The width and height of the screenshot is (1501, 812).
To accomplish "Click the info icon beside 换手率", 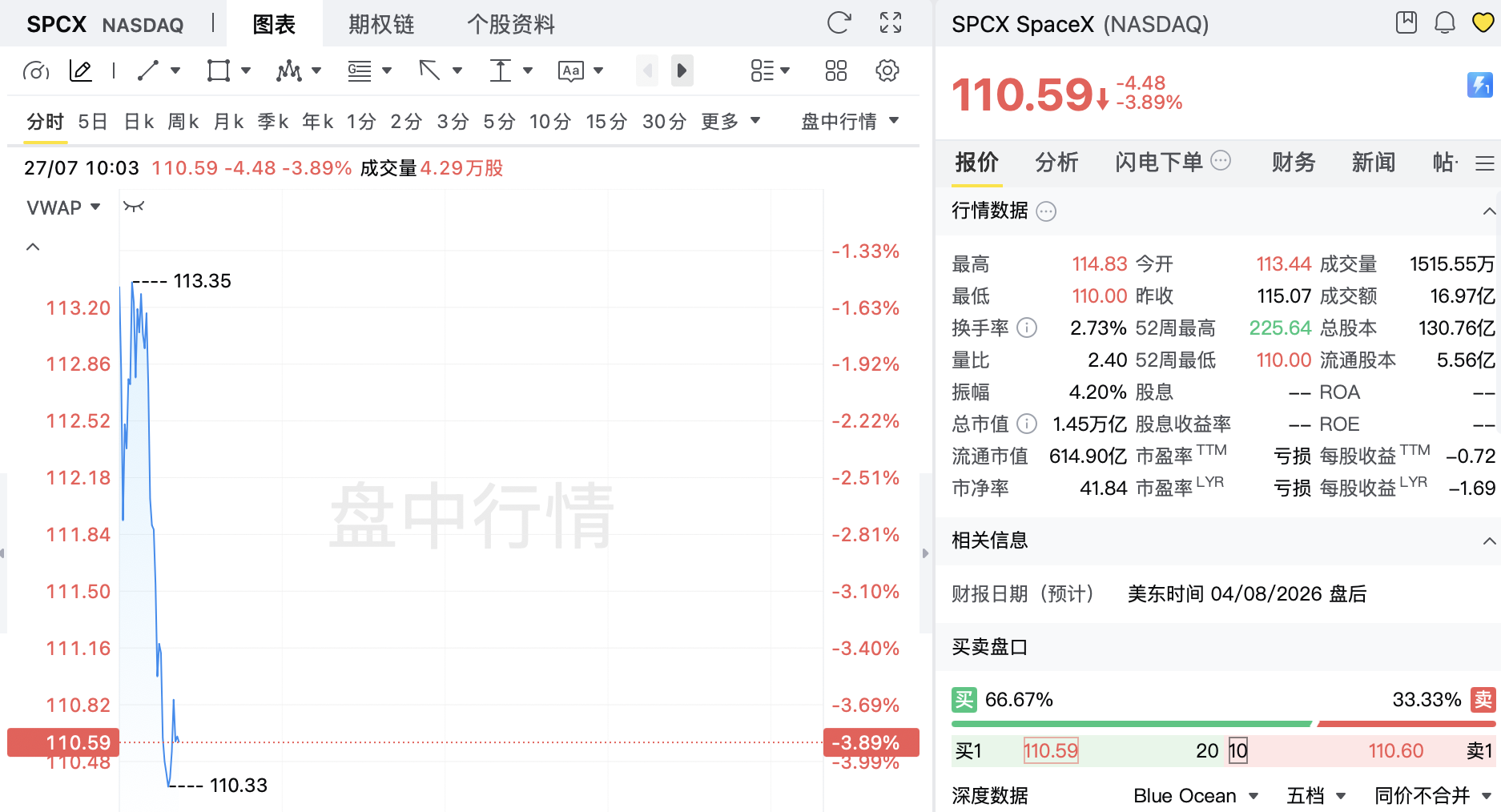I will pyautogui.click(x=1027, y=328).
